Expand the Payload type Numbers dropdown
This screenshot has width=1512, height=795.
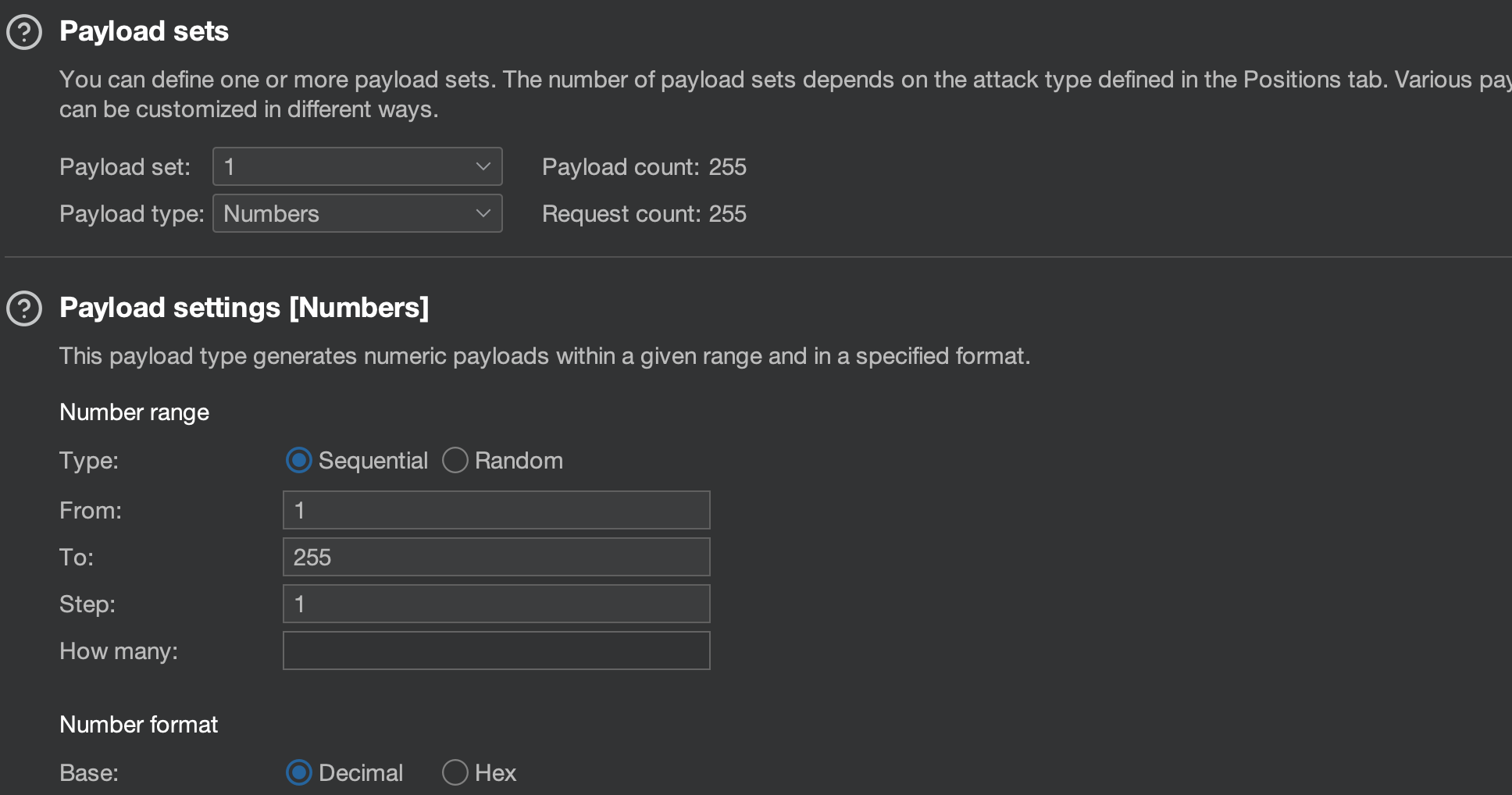(357, 213)
